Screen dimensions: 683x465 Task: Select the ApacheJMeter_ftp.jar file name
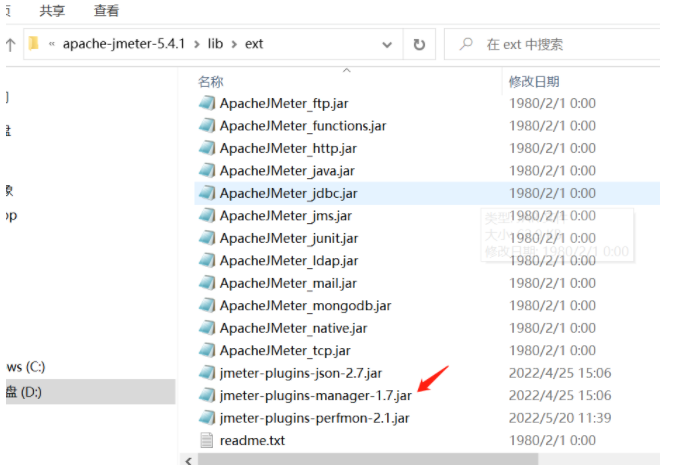[x=284, y=104]
